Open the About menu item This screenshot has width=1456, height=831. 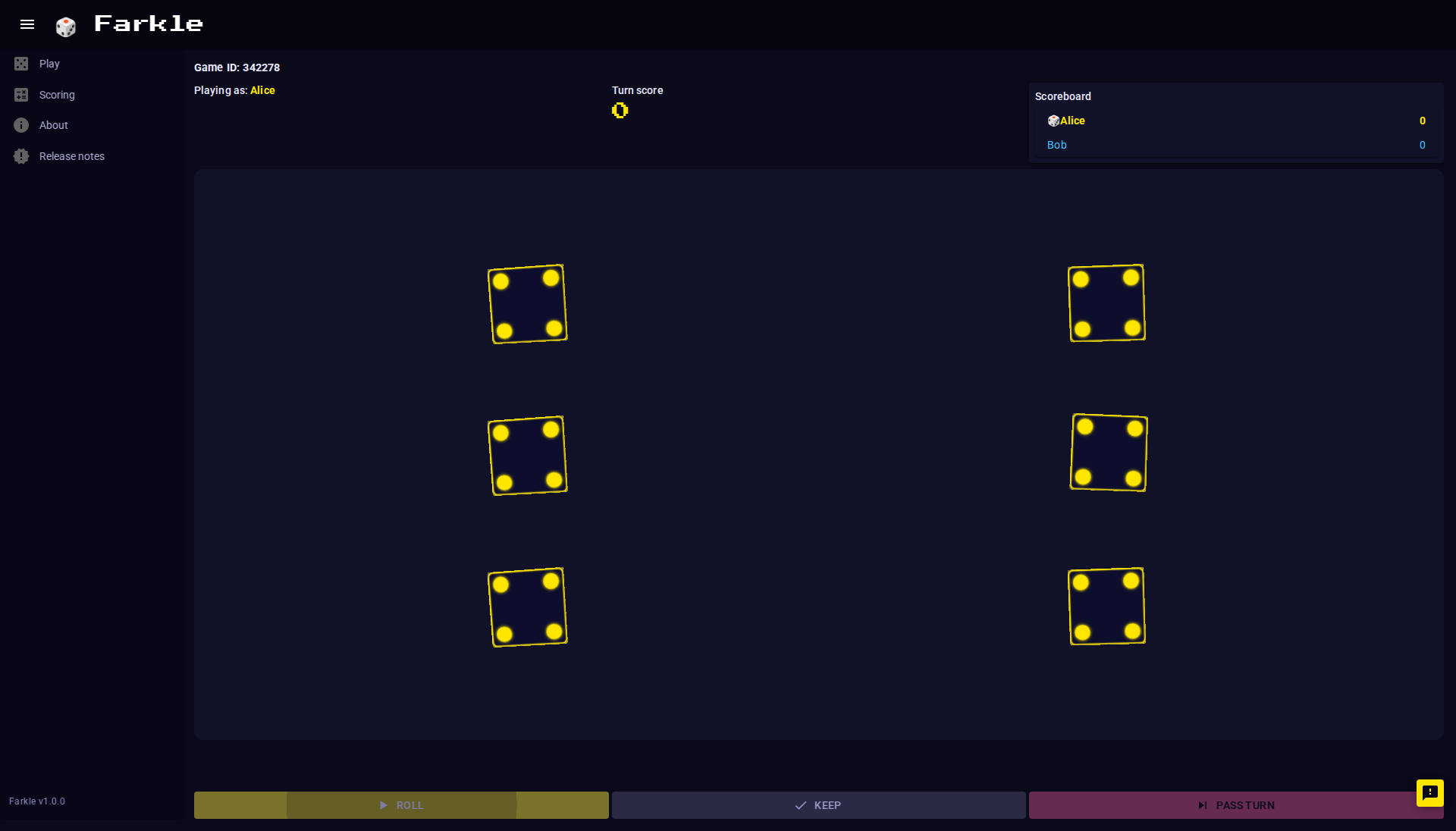[91, 125]
